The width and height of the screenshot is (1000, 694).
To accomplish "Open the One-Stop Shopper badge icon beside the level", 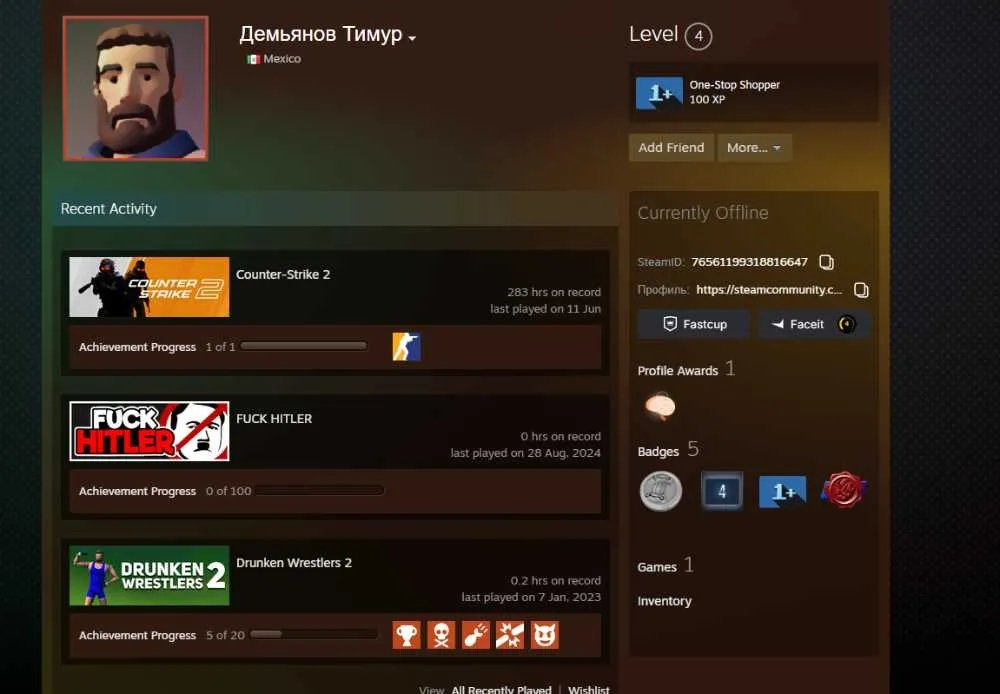I will 659,93.
